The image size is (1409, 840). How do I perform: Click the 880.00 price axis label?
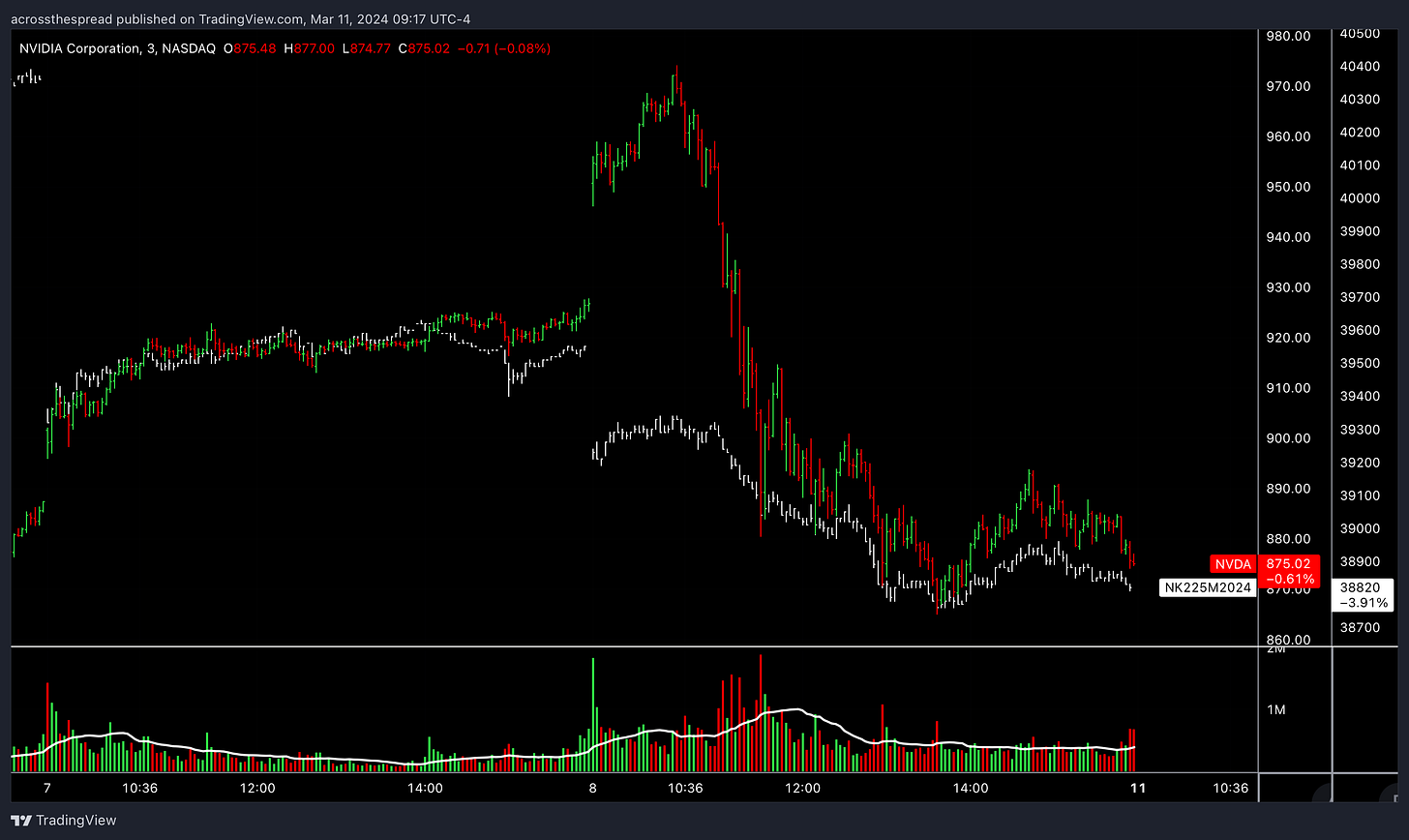[x=1289, y=539]
